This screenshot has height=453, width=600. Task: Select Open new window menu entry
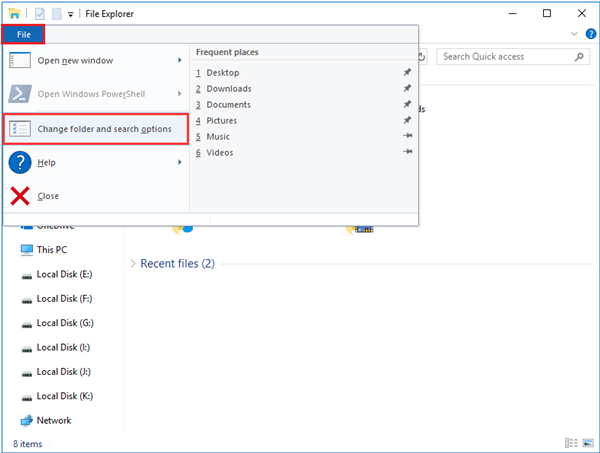pos(96,60)
